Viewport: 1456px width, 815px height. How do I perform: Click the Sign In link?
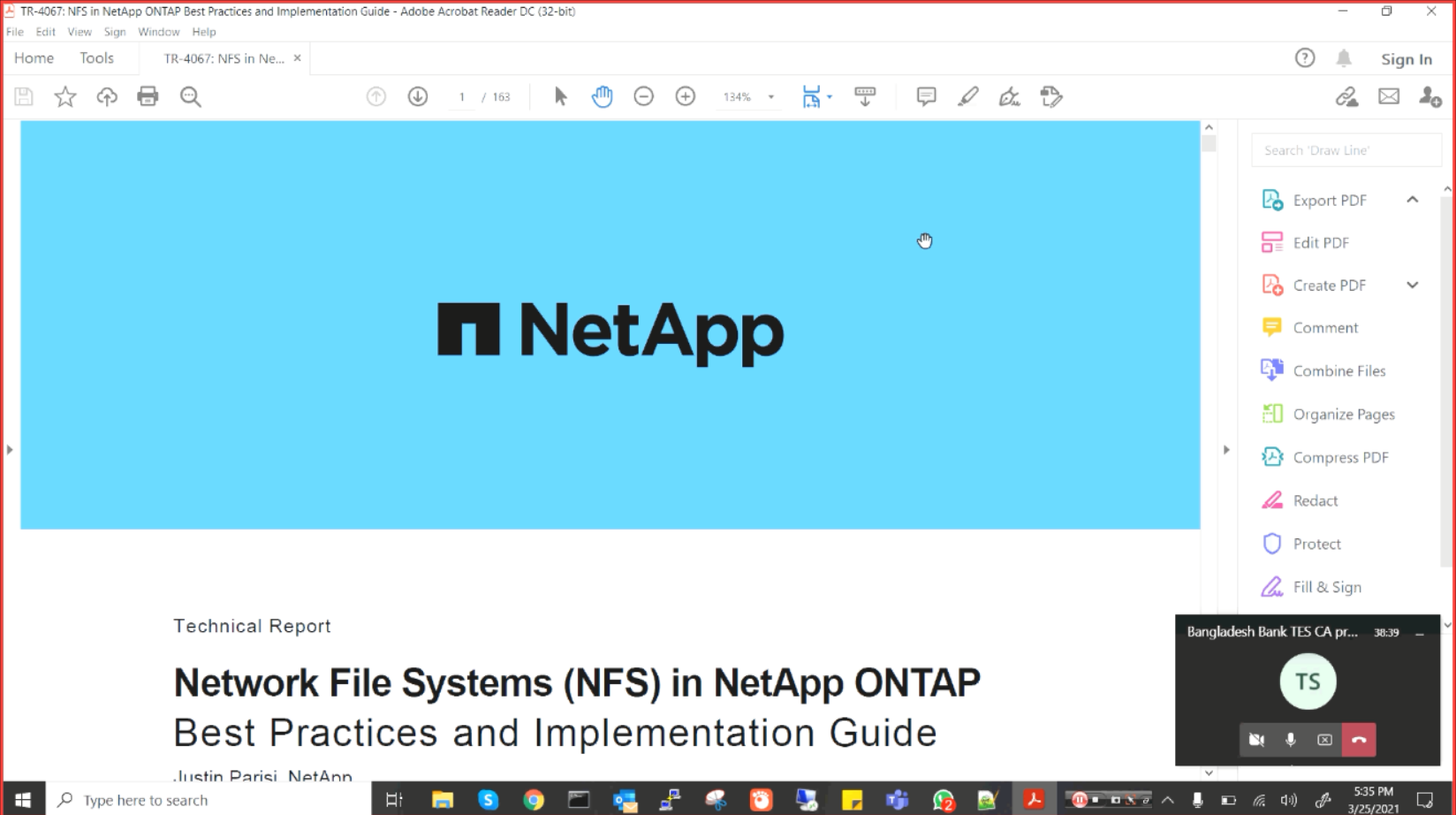click(1407, 59)
